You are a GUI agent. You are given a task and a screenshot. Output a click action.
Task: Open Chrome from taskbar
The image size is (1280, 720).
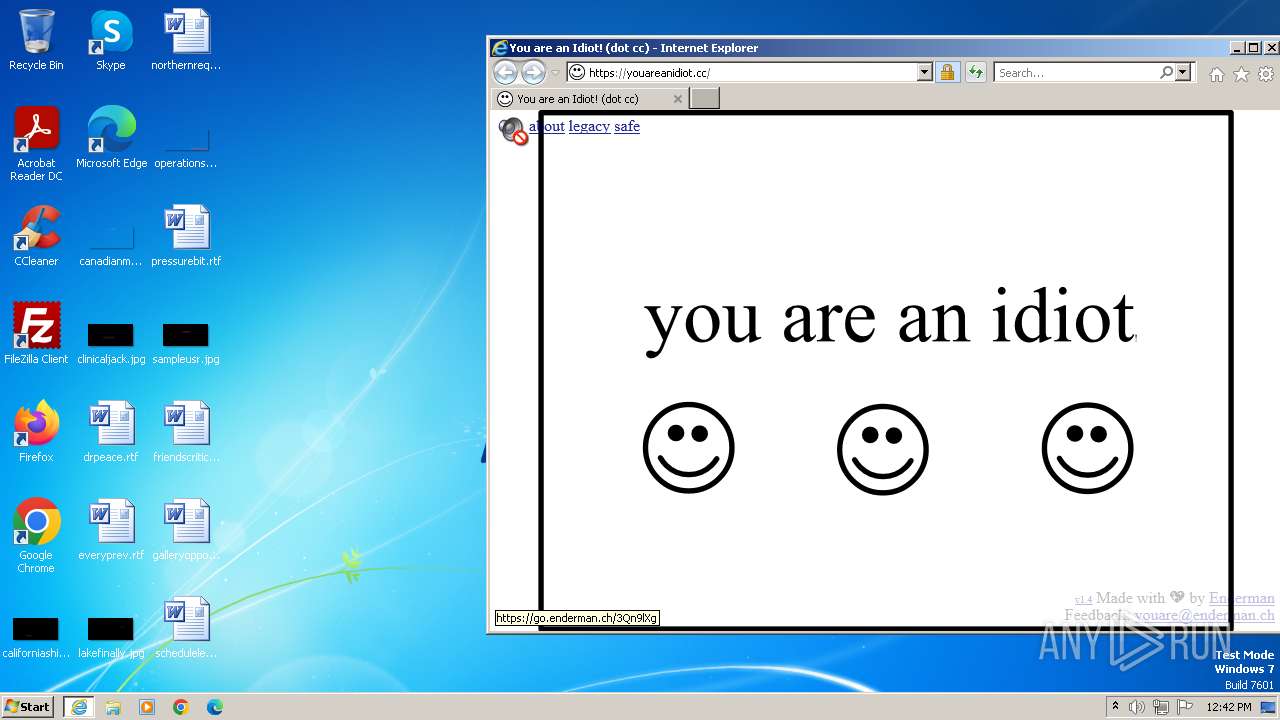181,707
